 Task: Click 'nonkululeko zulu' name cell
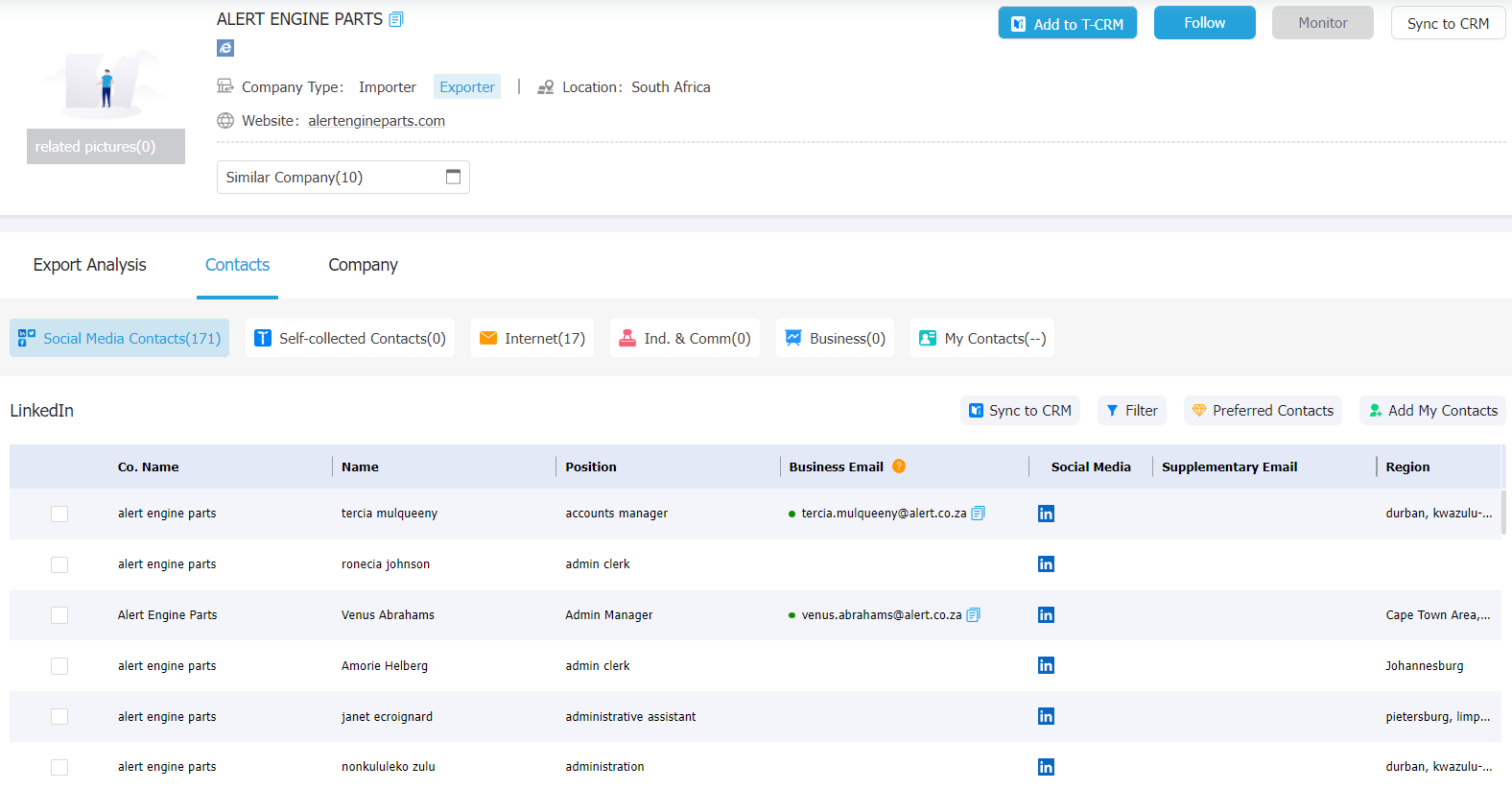(389, 767)
